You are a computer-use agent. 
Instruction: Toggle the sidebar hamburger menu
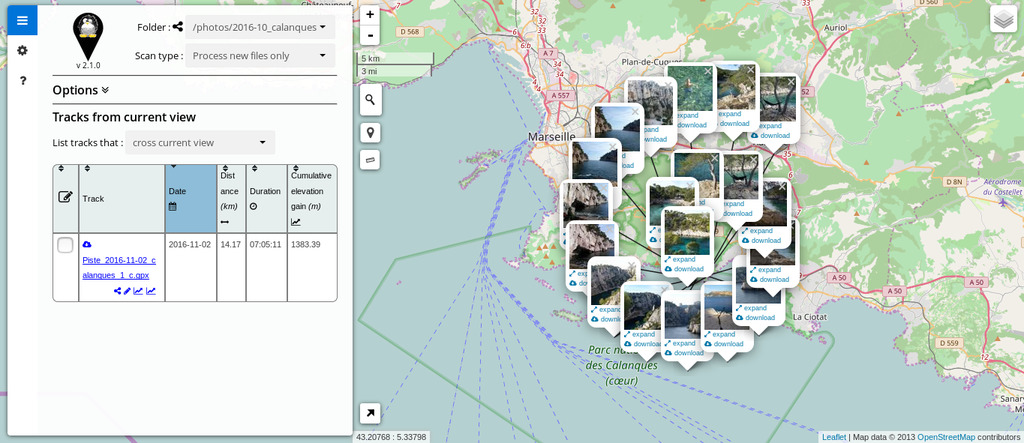coord(22,20)
